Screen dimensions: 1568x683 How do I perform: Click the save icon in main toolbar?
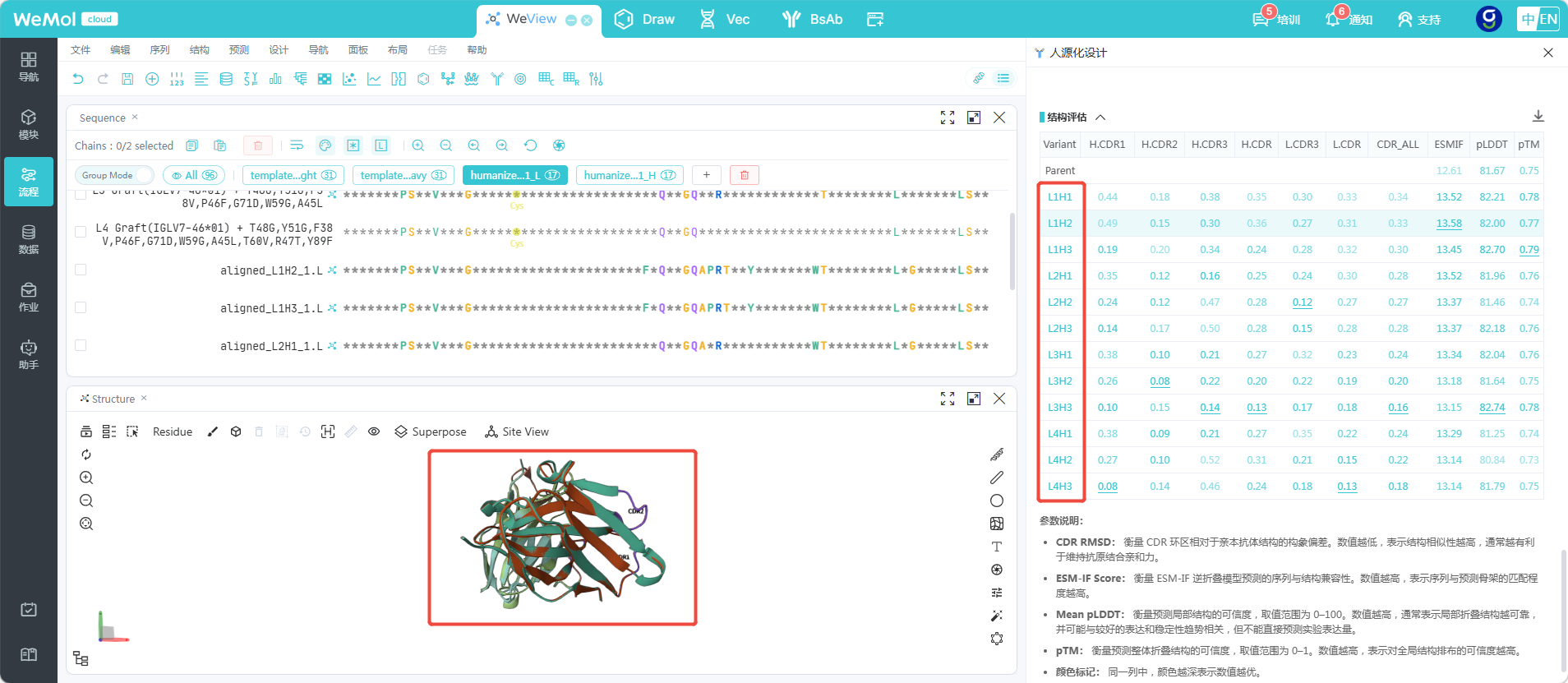[x=127, y=79]
